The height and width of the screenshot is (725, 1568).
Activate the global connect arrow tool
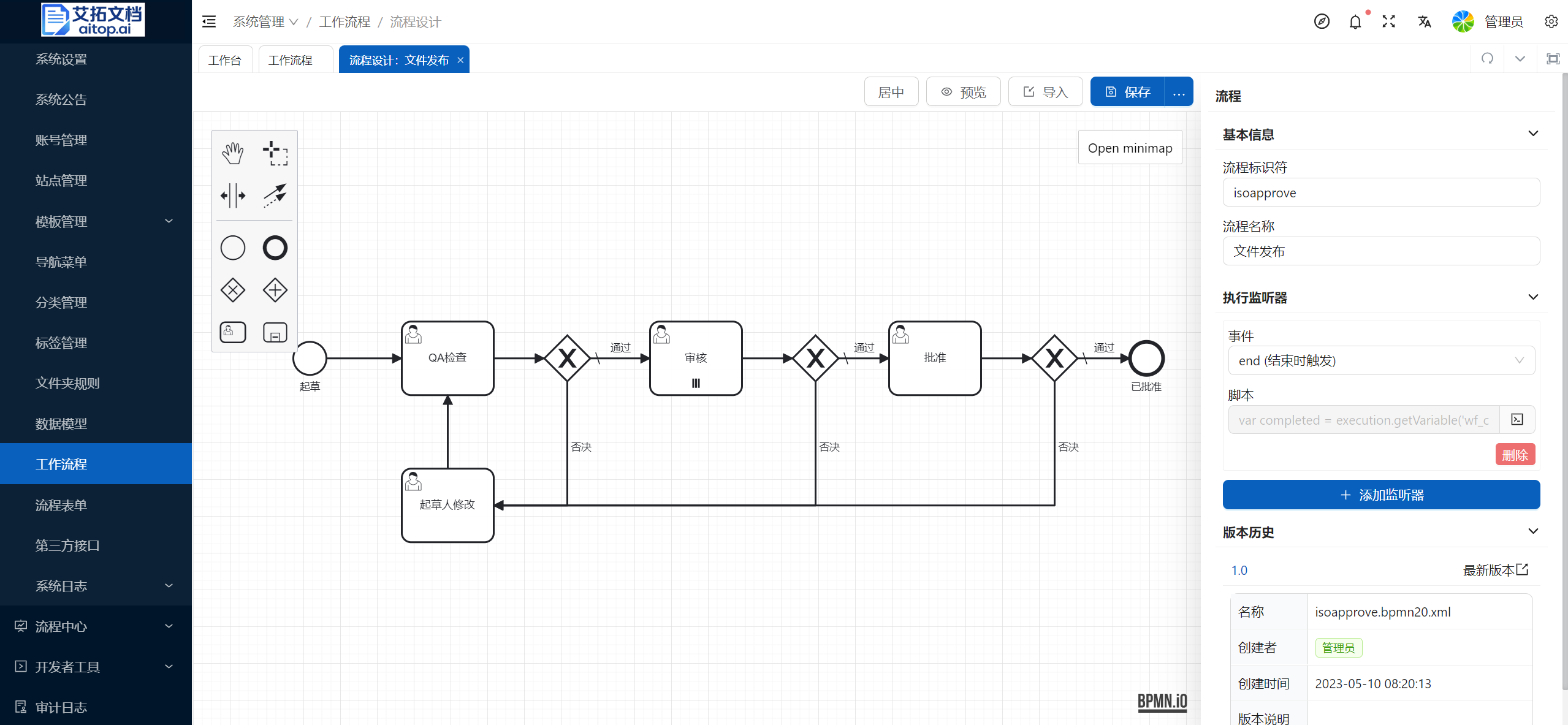coord(275,195)
